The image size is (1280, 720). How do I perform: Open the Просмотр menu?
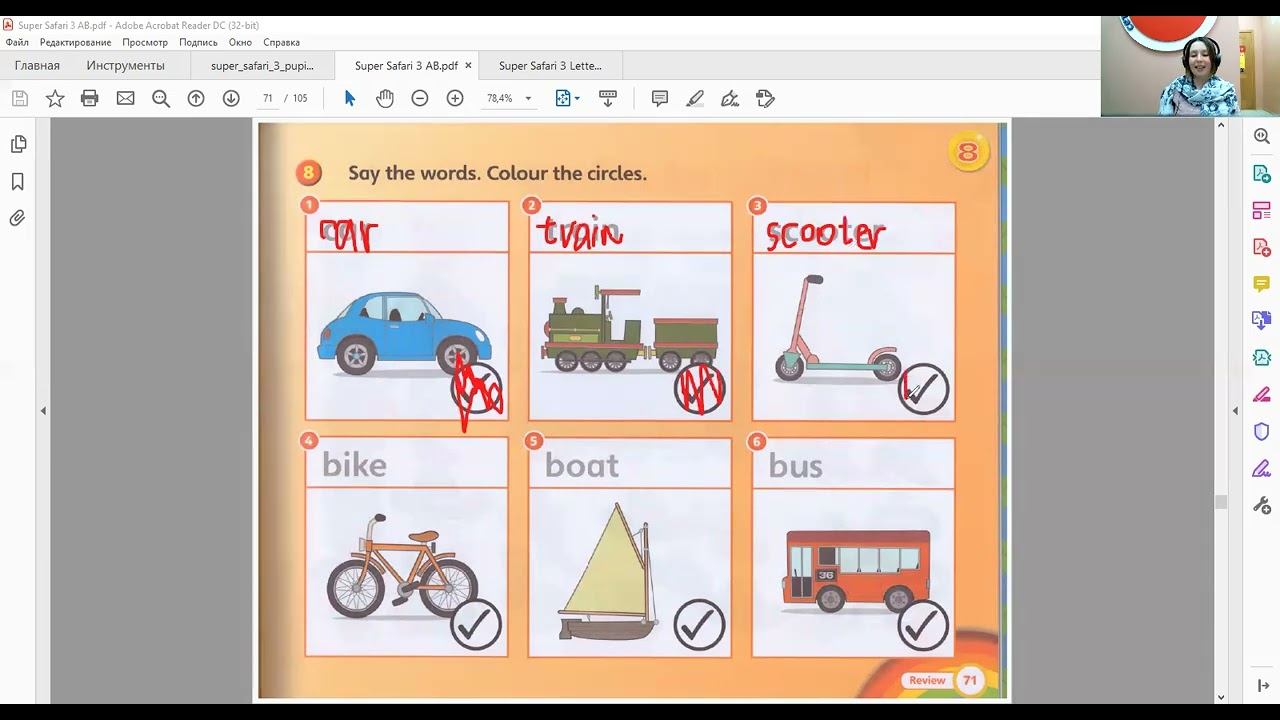coord(145,43)
